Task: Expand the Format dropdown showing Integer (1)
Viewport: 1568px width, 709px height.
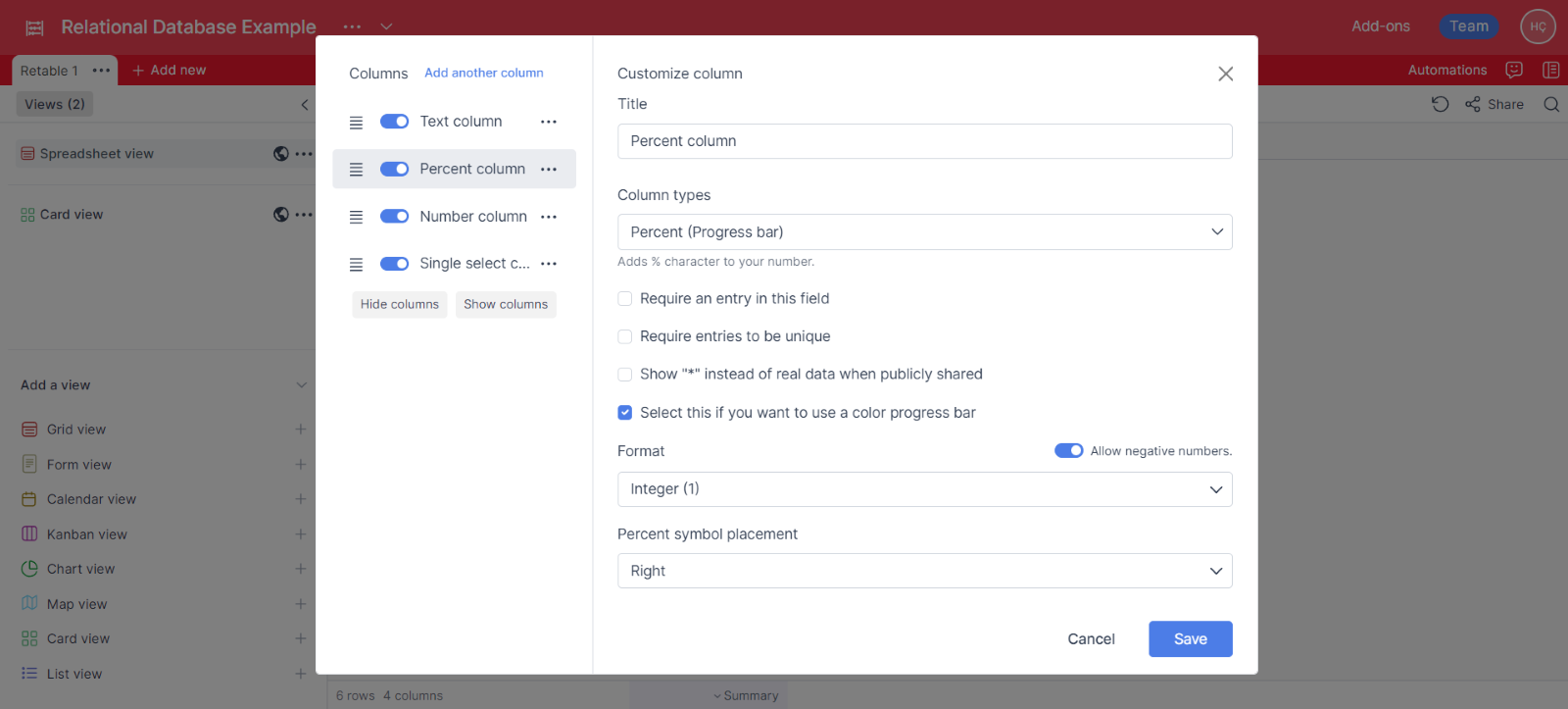Action: point(924,489)
